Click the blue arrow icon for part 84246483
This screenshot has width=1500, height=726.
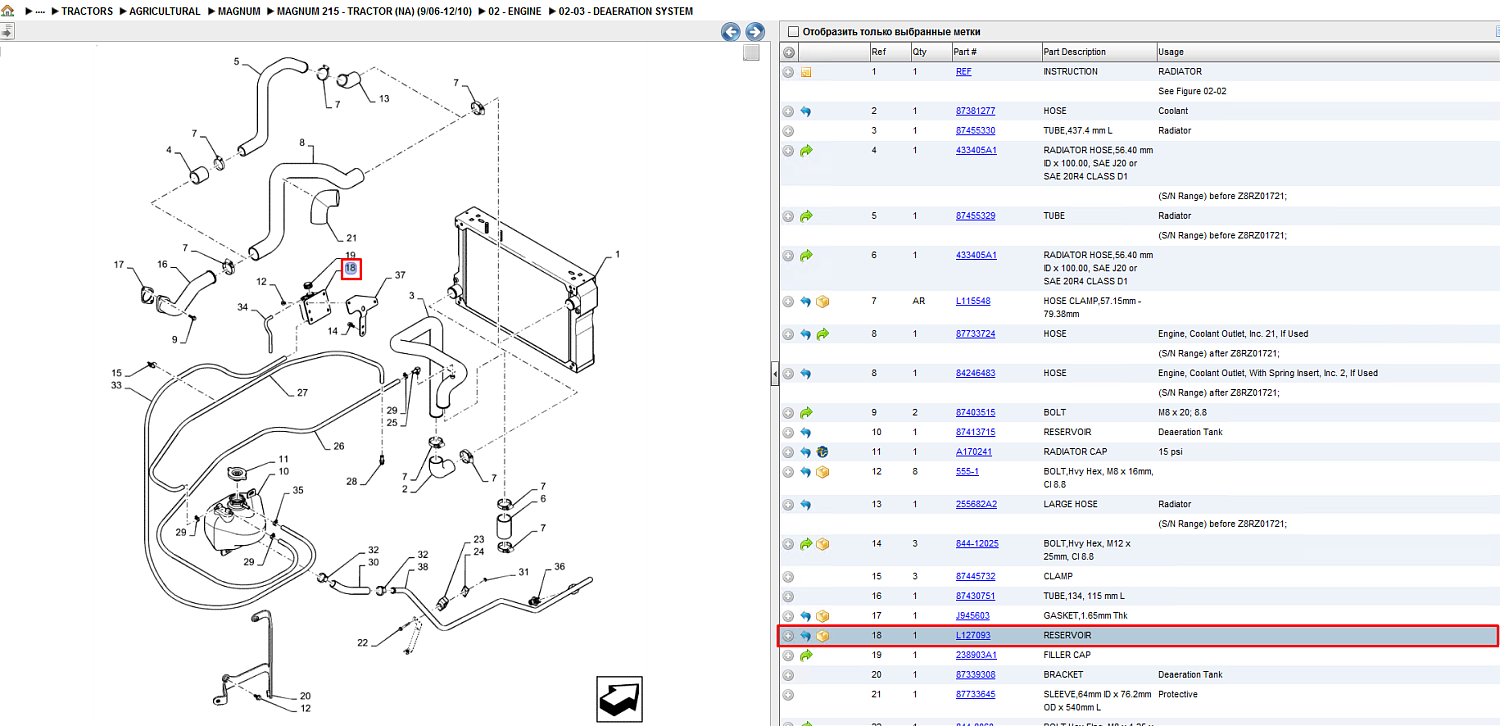[x=806, y=373]
